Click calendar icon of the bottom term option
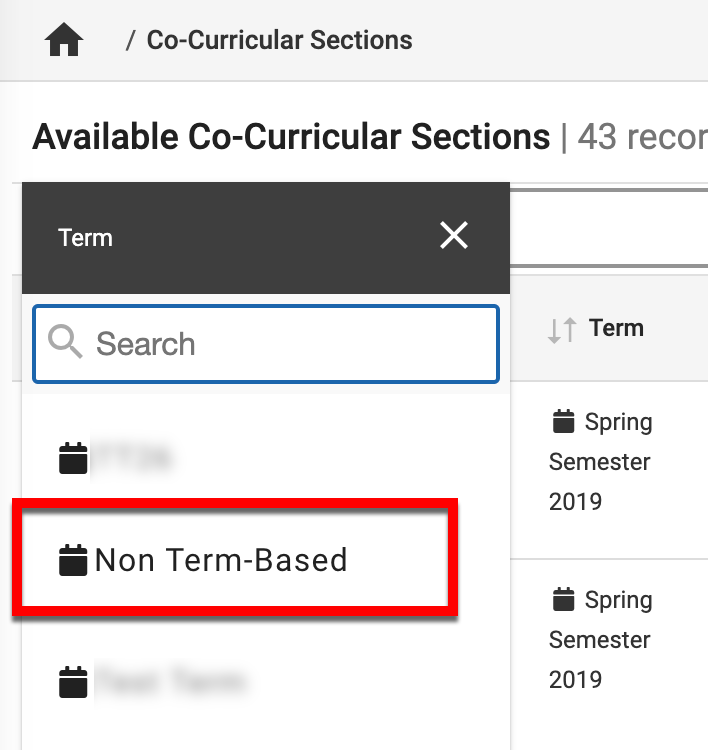This screenshot has height=750, width=718. [x=73, y=683]
